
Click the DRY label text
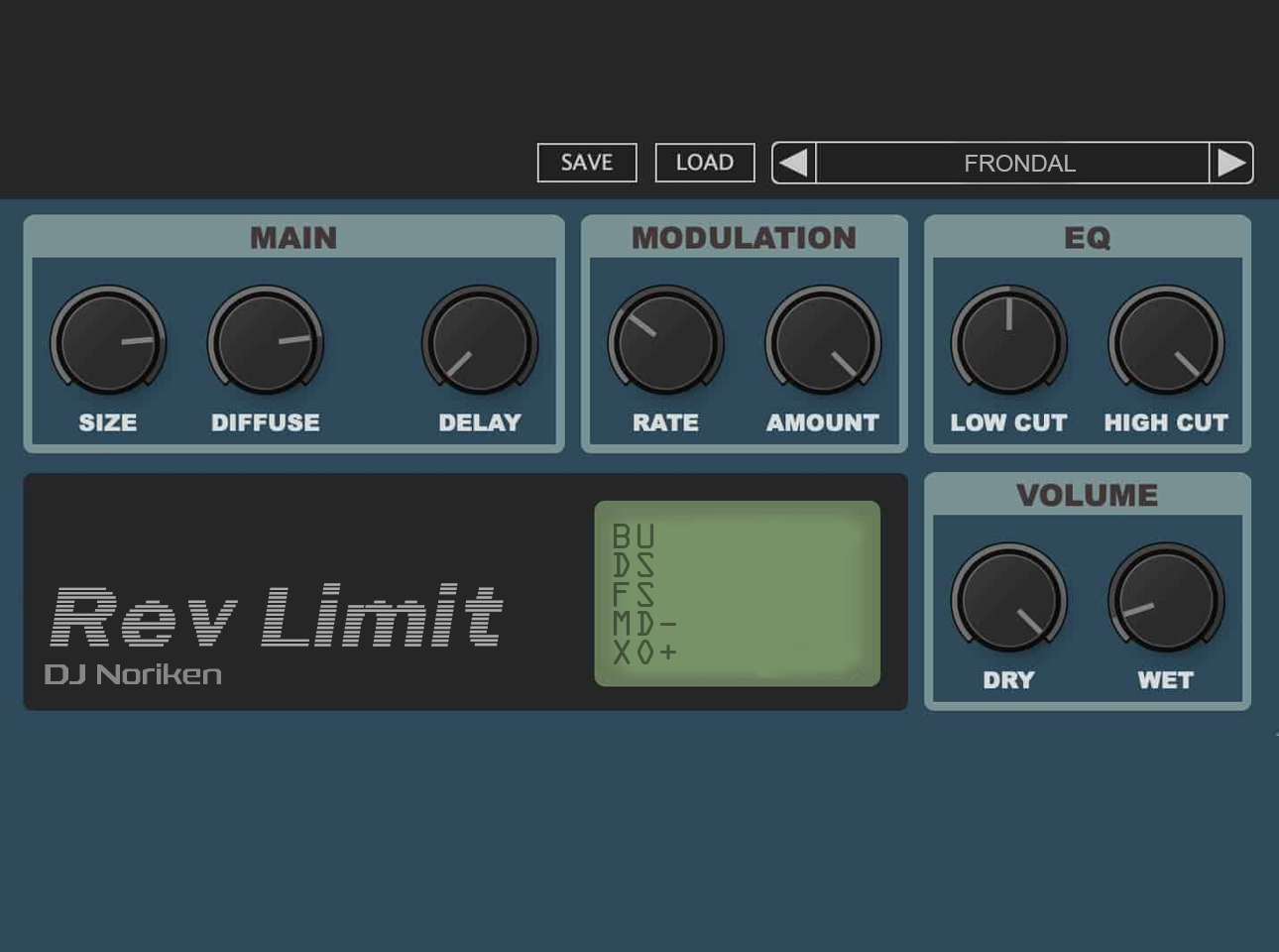[1008, 680]
